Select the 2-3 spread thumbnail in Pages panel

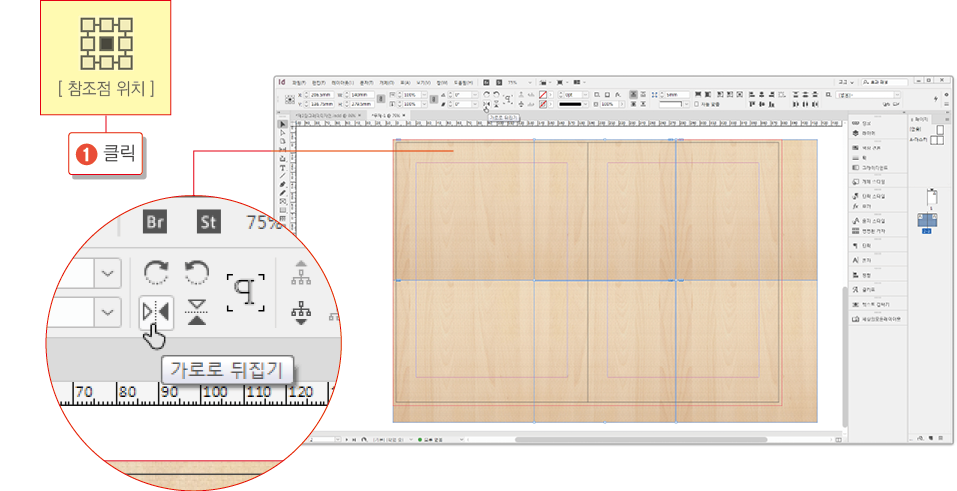(928, 219)
